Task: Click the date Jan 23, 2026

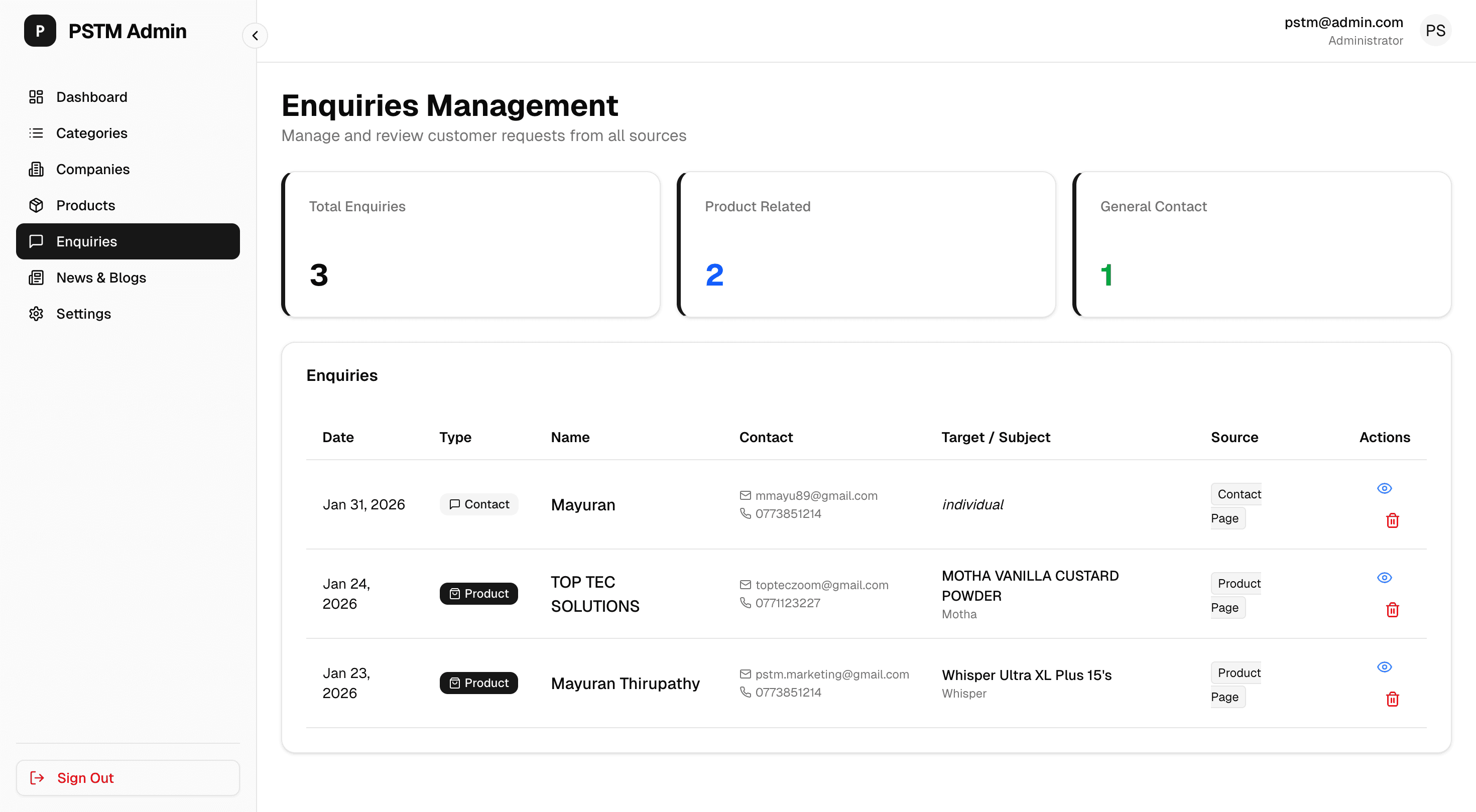Action: [346, 683]
